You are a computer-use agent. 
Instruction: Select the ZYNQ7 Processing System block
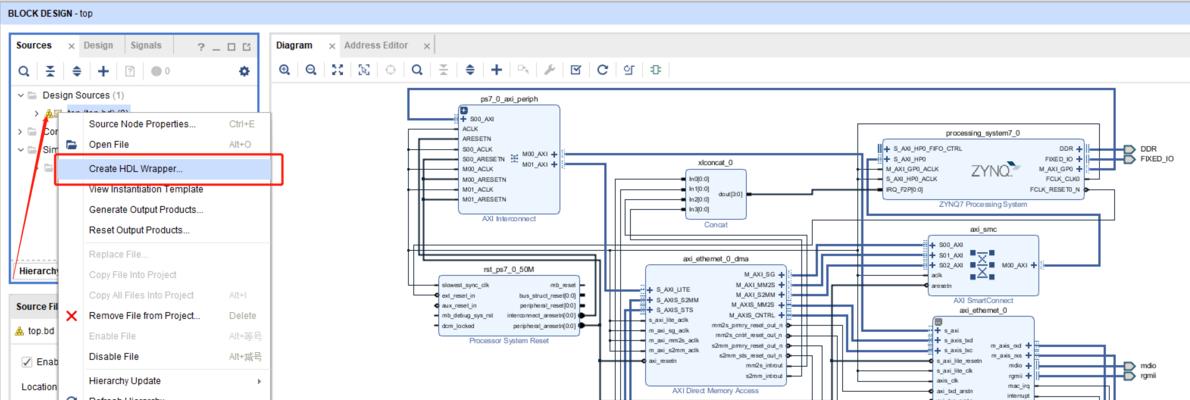point(983,169)
